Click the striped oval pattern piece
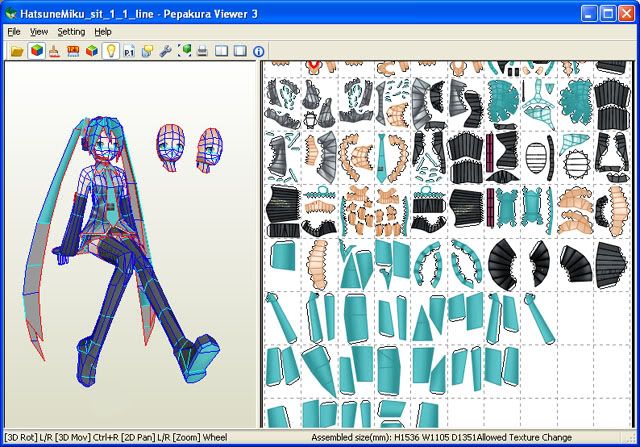This screenshot has height=447, width=640. [x=536, y=159]
